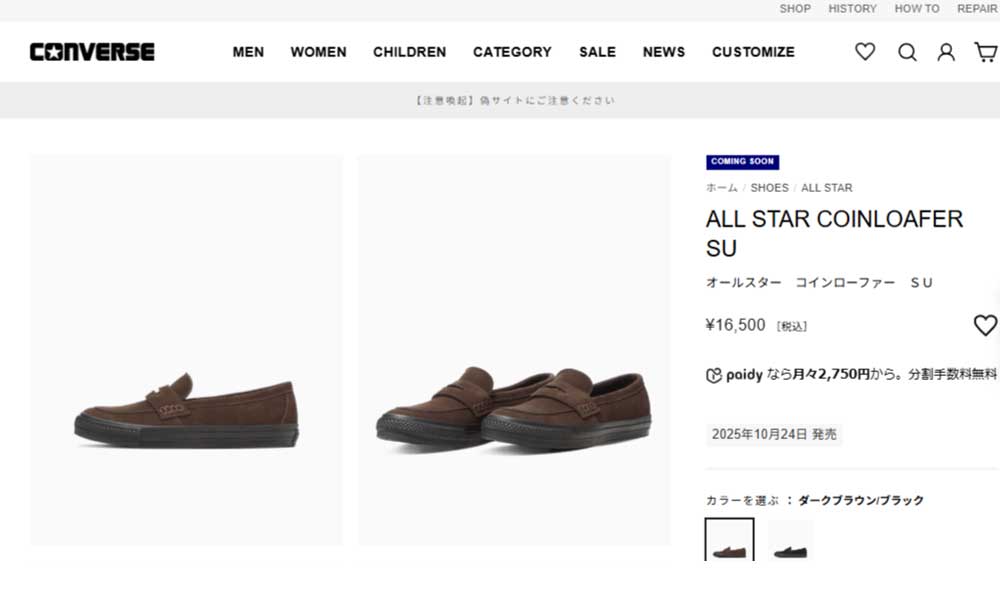Open the wishlist heart icon in header

(865, 52)
